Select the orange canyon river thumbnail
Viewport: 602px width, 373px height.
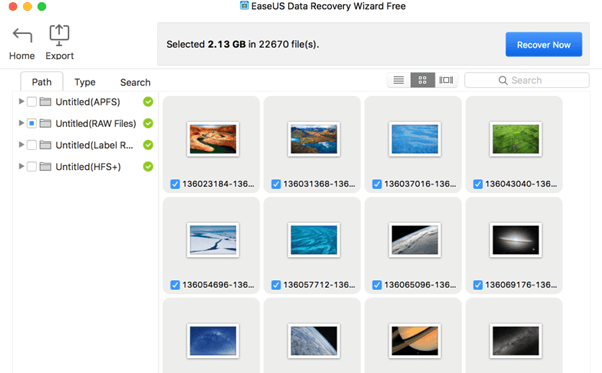[x=213, y=139]
